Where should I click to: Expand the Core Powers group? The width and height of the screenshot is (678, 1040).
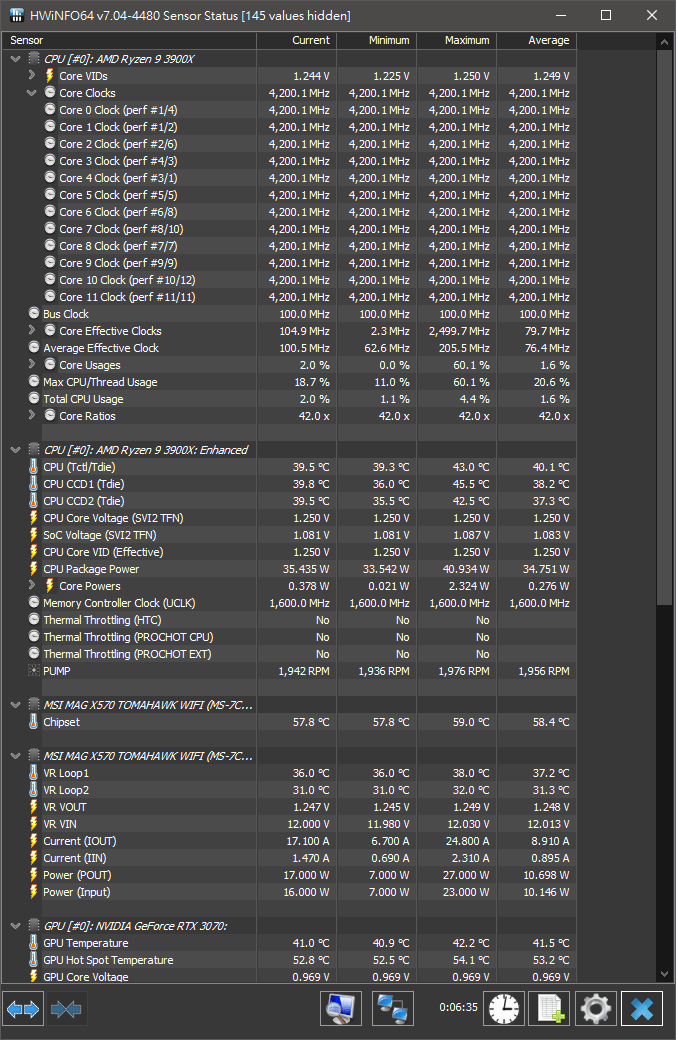(31, 586)
